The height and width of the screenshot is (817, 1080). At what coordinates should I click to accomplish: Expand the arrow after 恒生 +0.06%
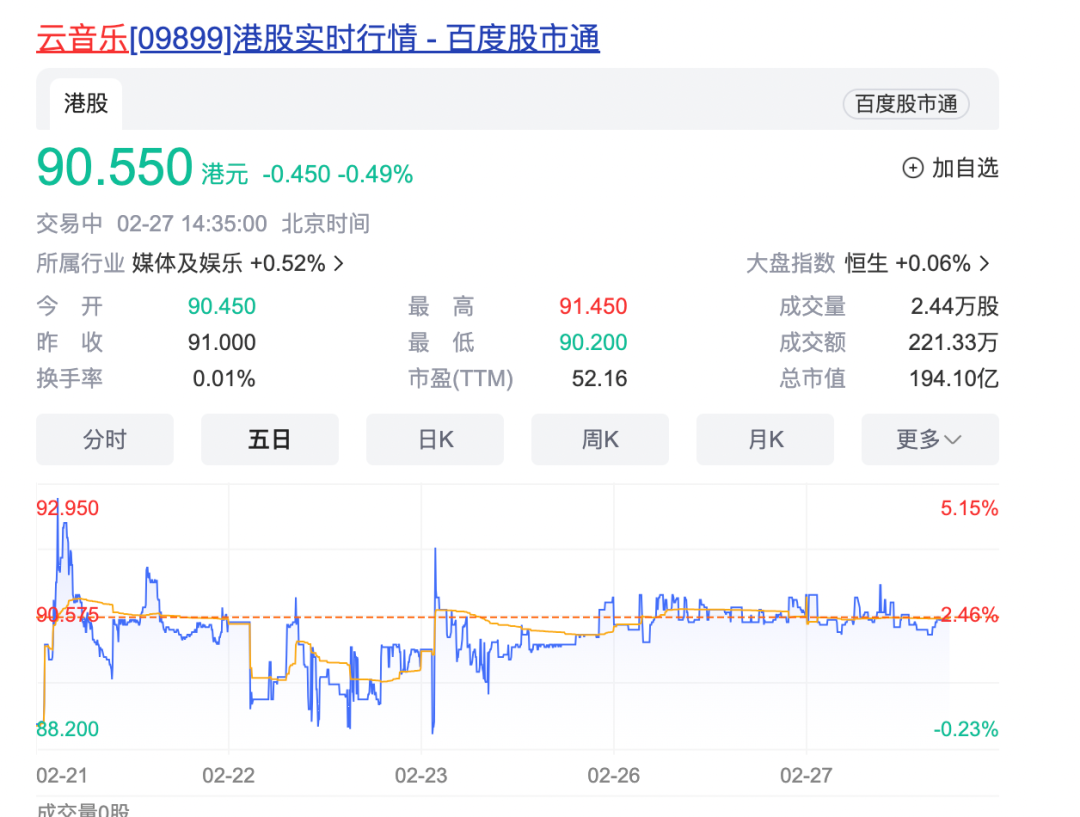[984, 263]
